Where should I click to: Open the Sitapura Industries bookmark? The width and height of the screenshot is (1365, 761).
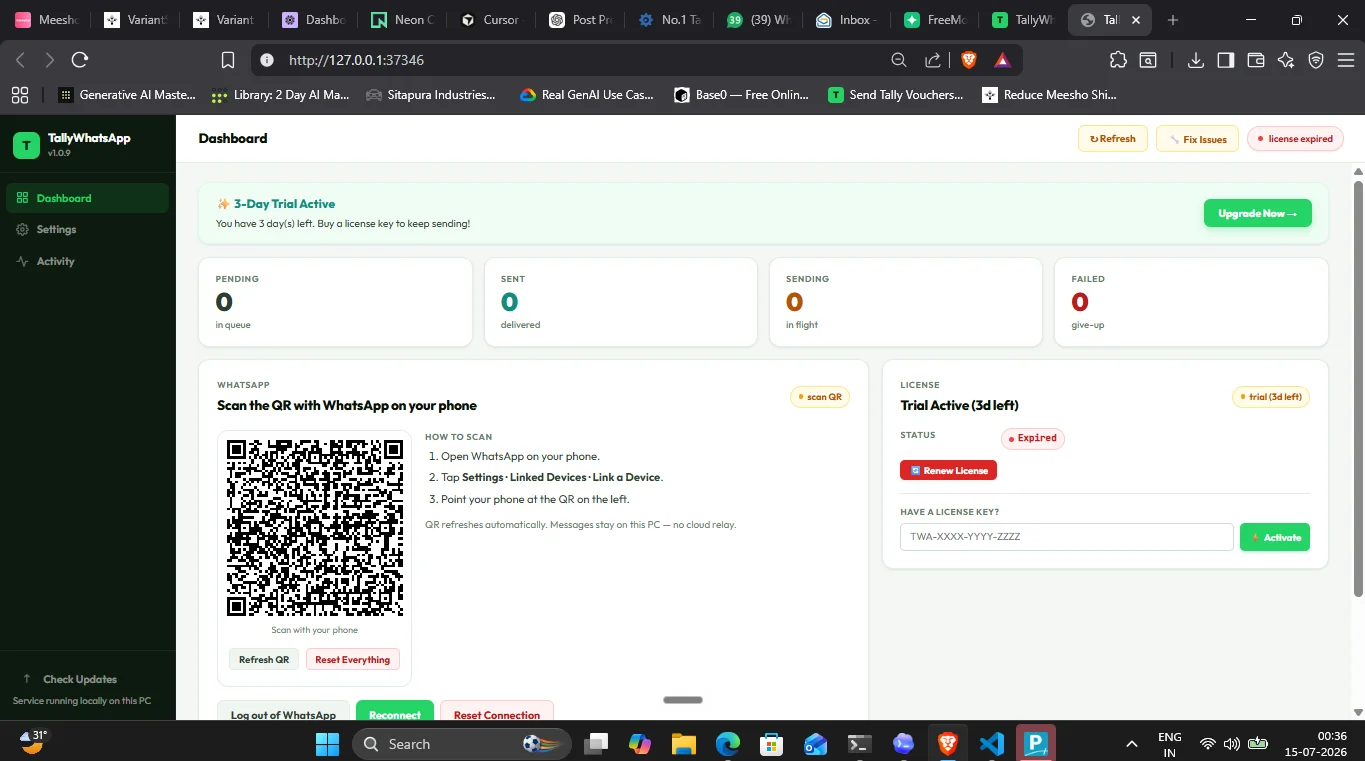(431, 95)
